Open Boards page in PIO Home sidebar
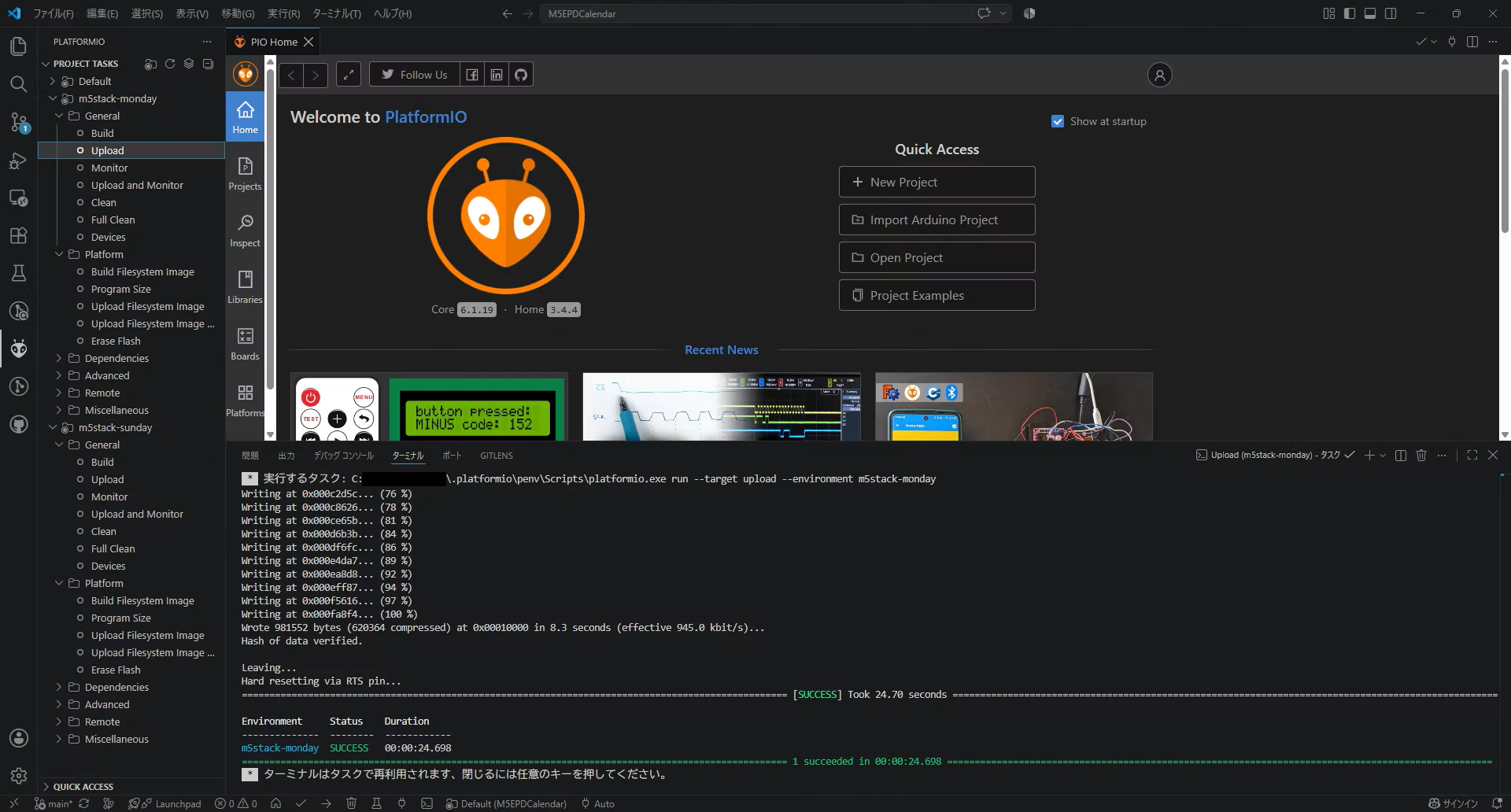Screen dimensions: 1511x812 (x=245, y=344)
